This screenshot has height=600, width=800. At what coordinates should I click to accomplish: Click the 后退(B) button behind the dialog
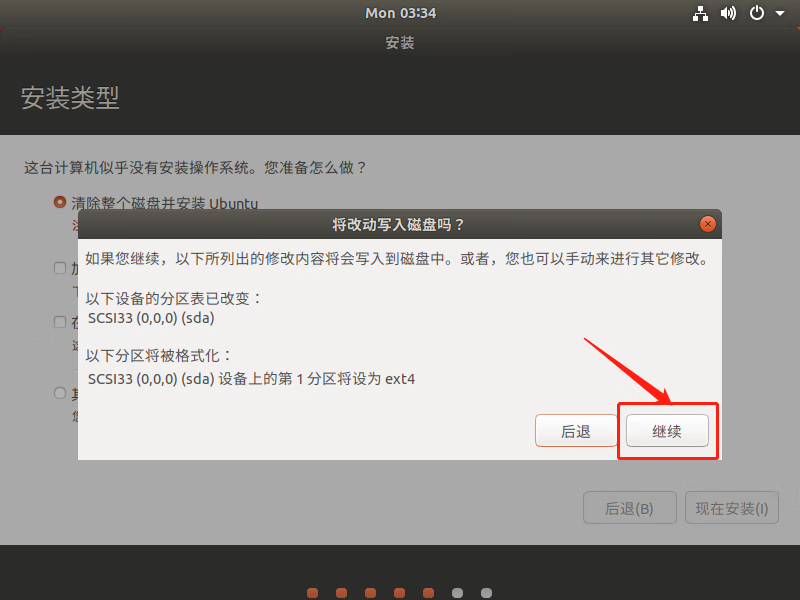[x=630, y=508]
